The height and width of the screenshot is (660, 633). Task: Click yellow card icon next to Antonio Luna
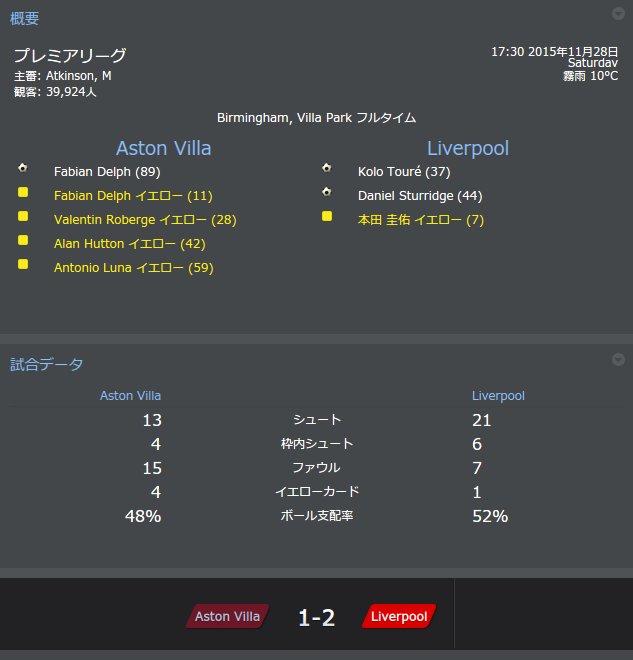(23, 264)
